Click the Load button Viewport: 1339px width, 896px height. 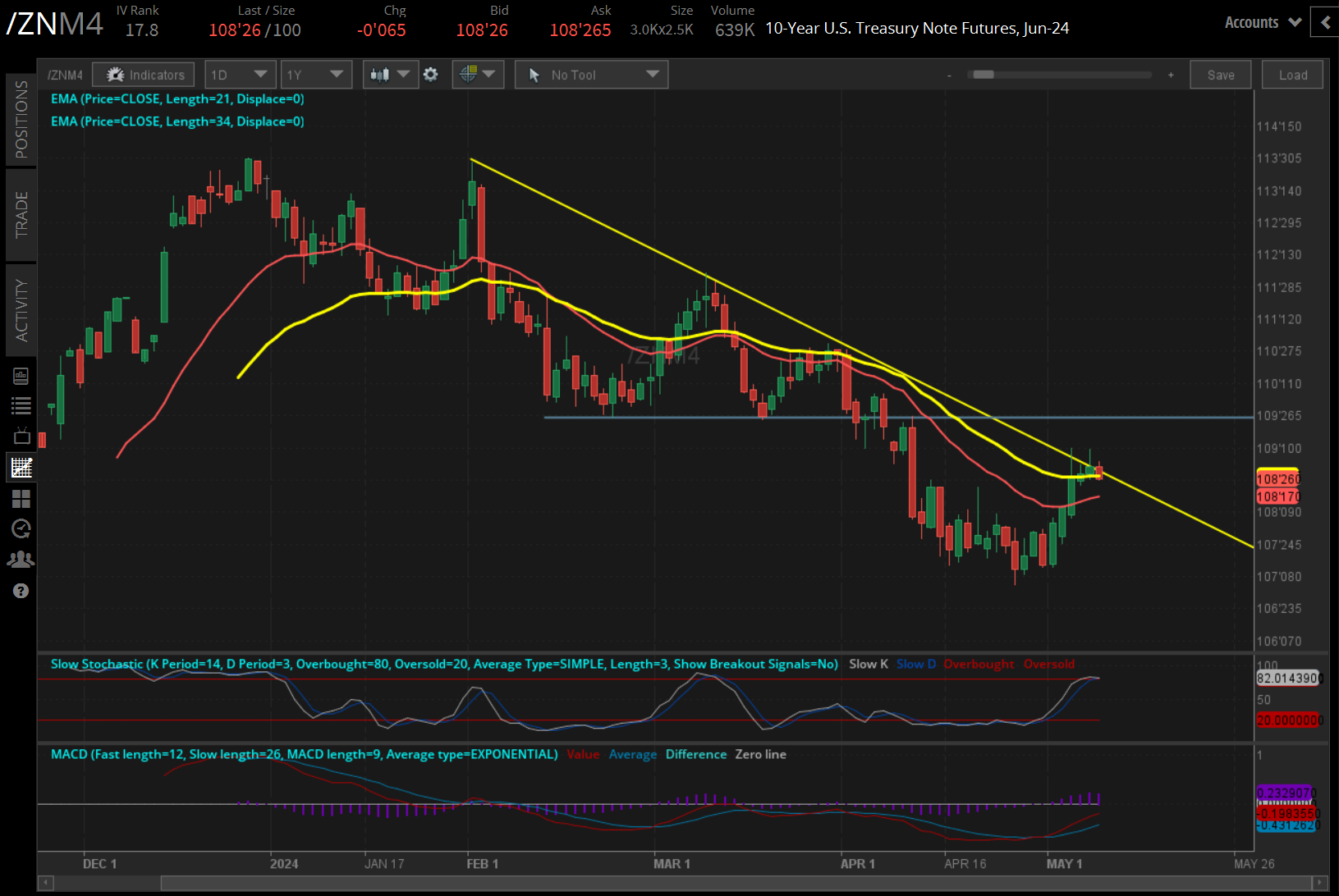pos(1291,74)
